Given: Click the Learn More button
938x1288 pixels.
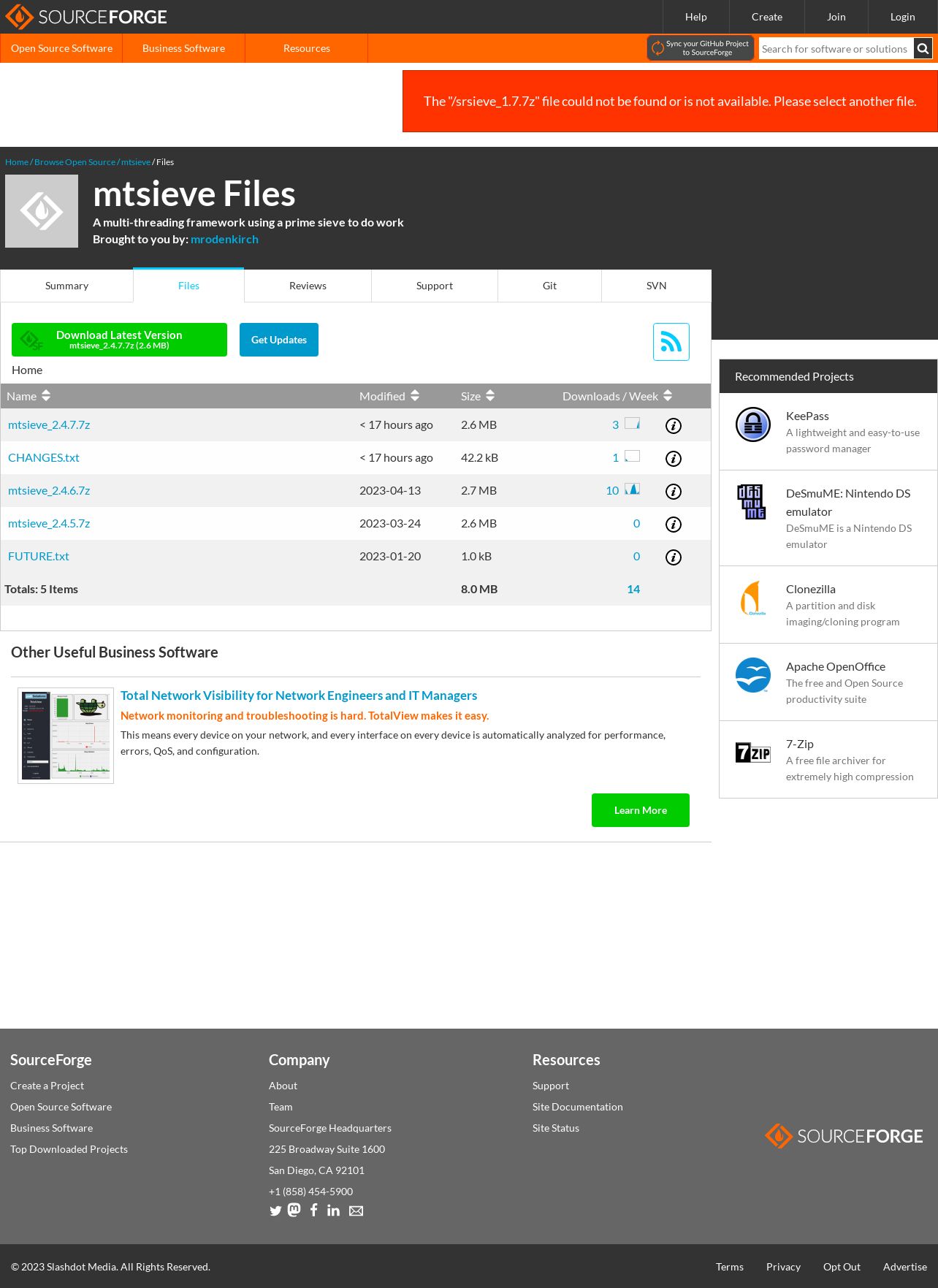Looking at the screenshot, I should (641, 810).
